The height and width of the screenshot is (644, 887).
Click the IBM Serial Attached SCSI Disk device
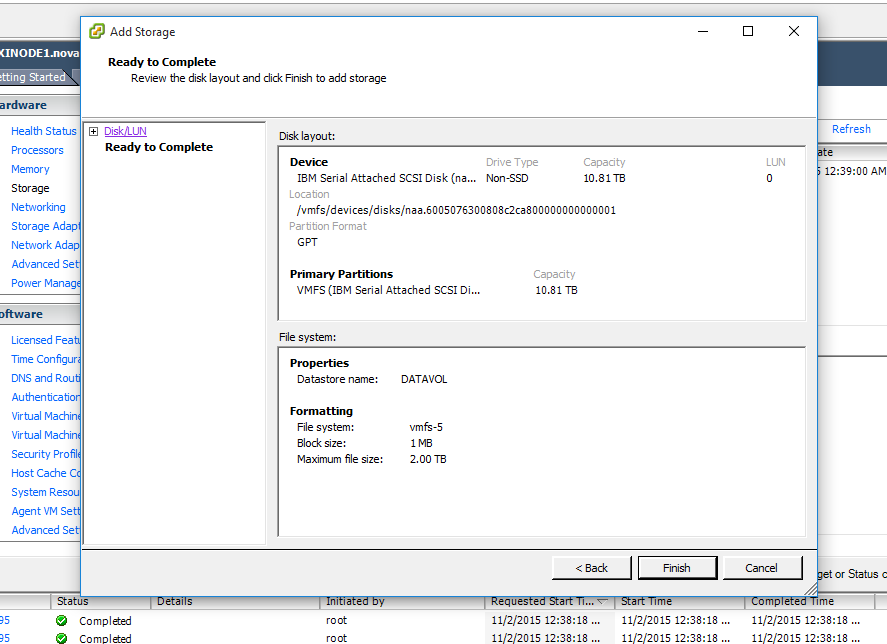click(x=386, y=178)
